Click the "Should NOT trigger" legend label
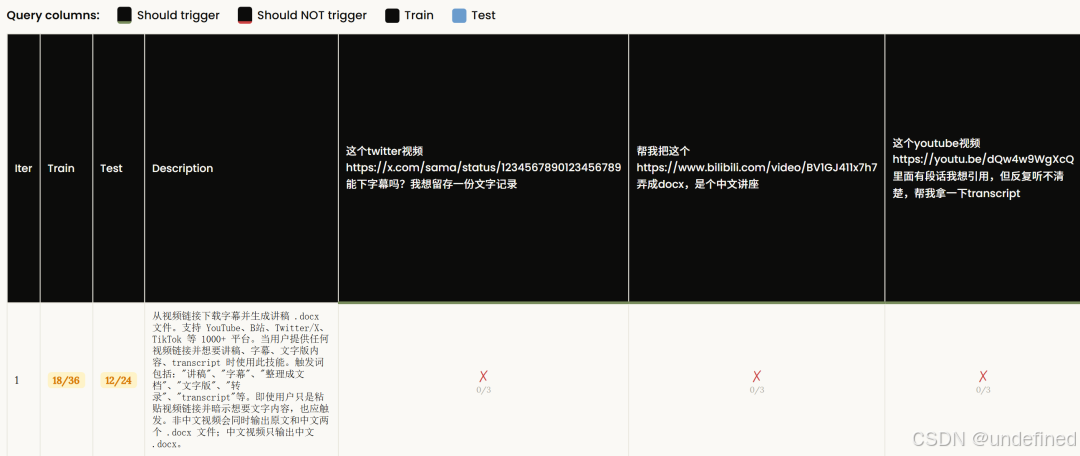This screenshot has height=456, width=1080. 312,15
